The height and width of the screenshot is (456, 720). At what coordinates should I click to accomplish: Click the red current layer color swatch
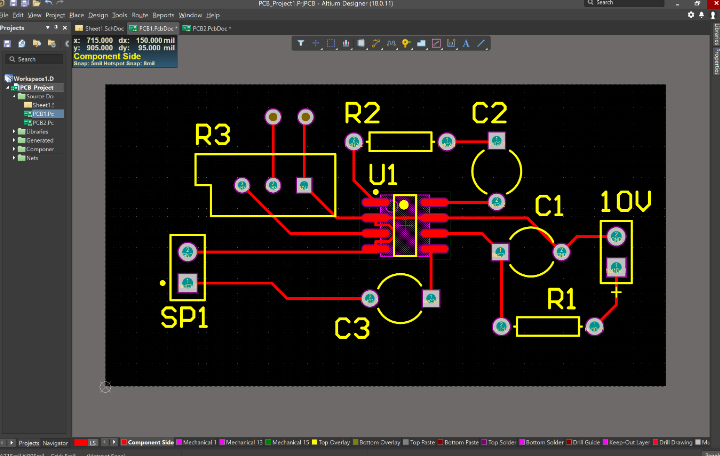tap(80, 442)
